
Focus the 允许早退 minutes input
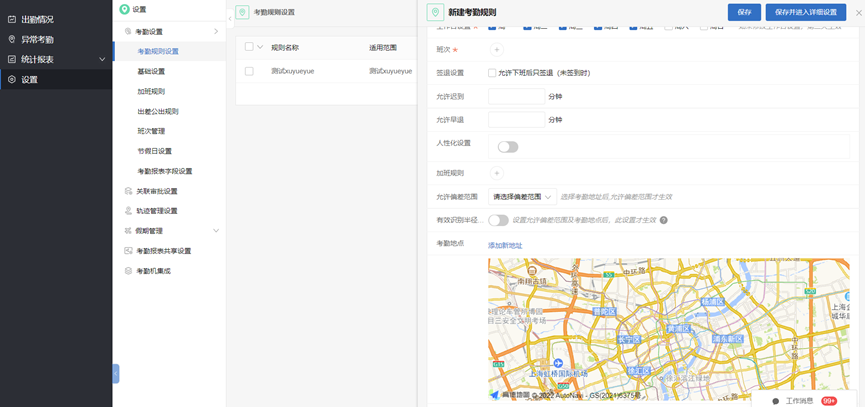point(516,120)
